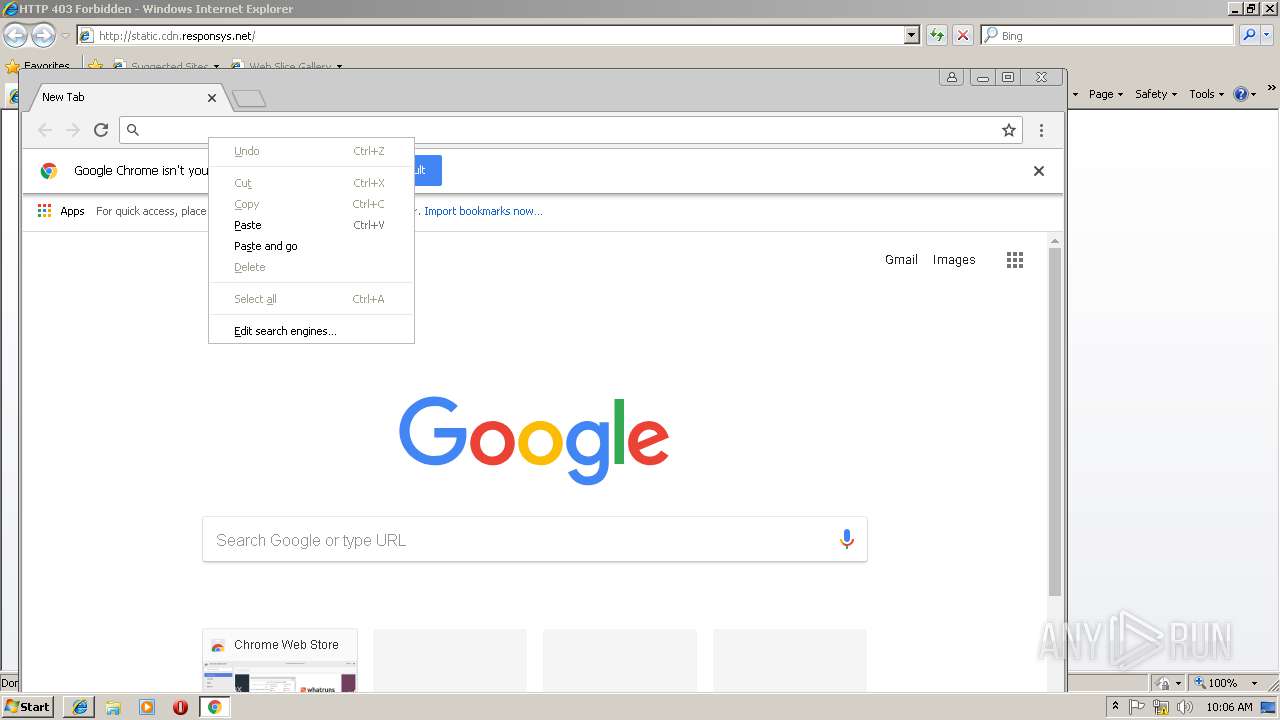Click the IE address bar URL field
Image resolution: width=1280 pixels, height=720 pixels.
tap(500, 35)
